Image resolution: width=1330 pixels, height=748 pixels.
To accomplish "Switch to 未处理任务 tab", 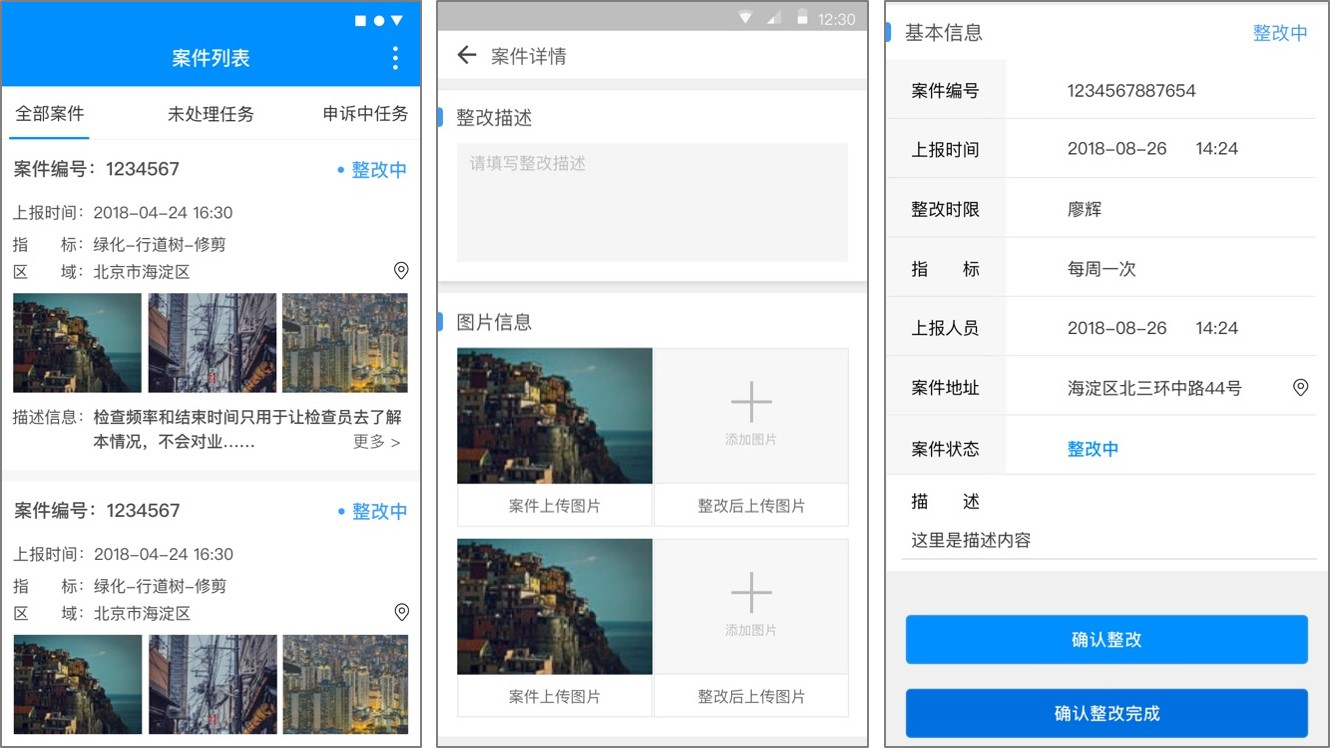I will (x=211, y=114).
